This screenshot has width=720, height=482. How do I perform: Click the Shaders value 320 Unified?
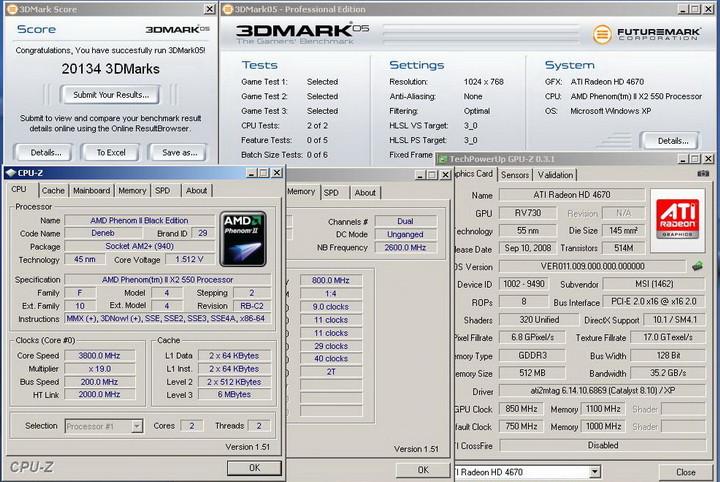(x=539, y=319)
